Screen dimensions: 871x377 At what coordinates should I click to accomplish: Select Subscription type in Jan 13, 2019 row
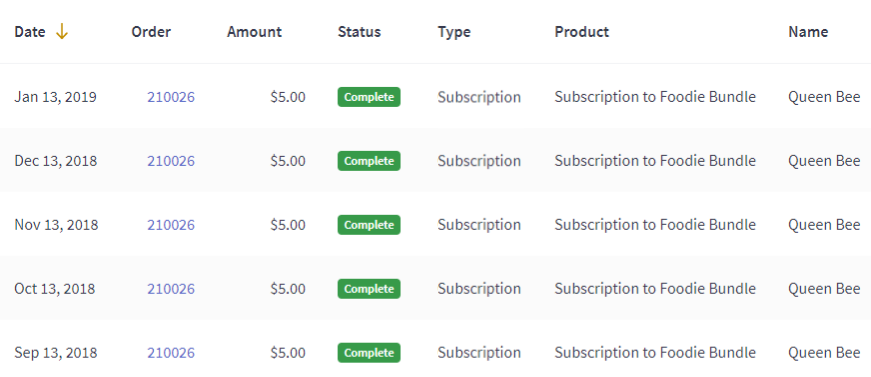click(479, 98)
